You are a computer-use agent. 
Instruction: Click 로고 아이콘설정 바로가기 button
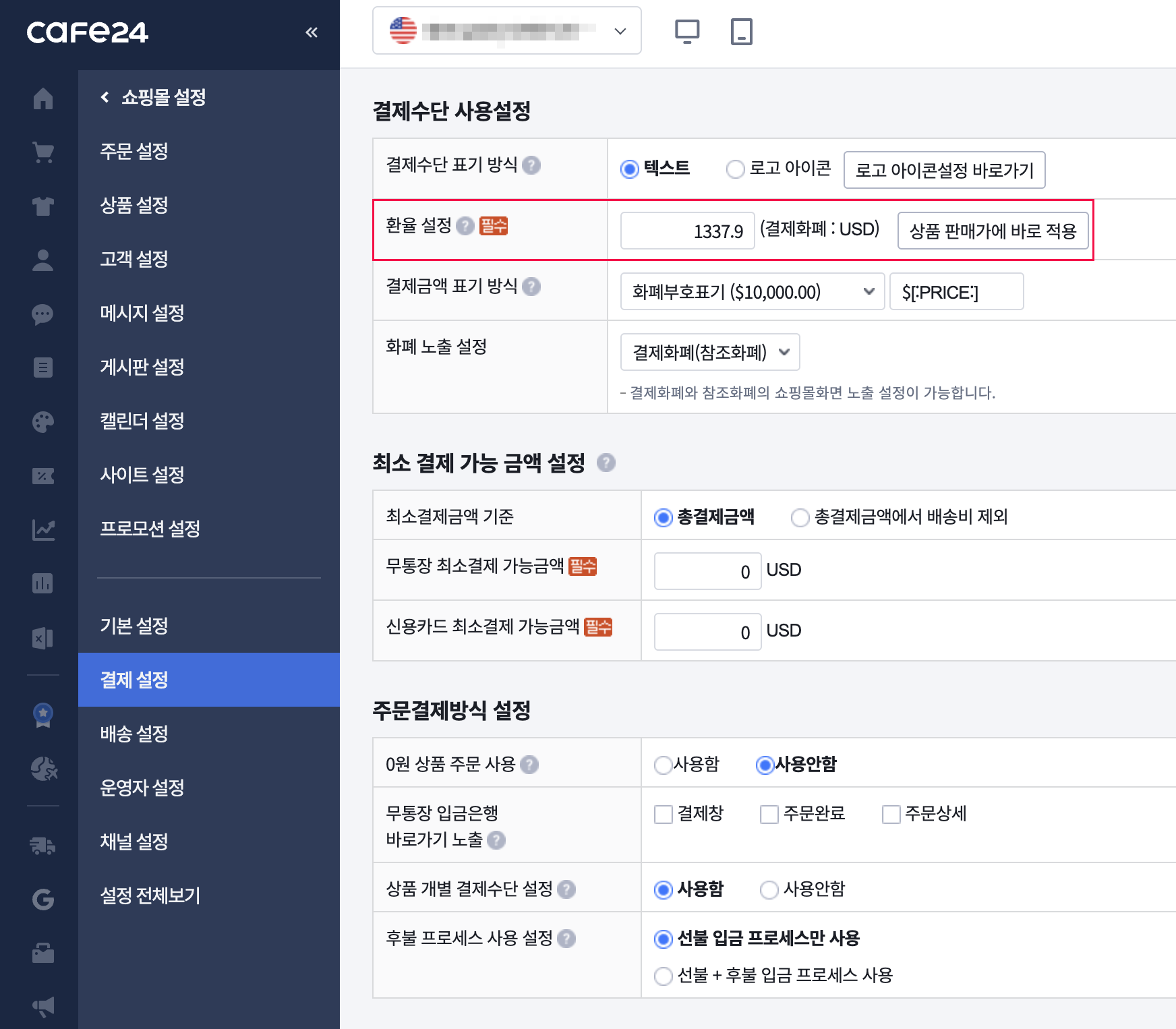(945, 170)
